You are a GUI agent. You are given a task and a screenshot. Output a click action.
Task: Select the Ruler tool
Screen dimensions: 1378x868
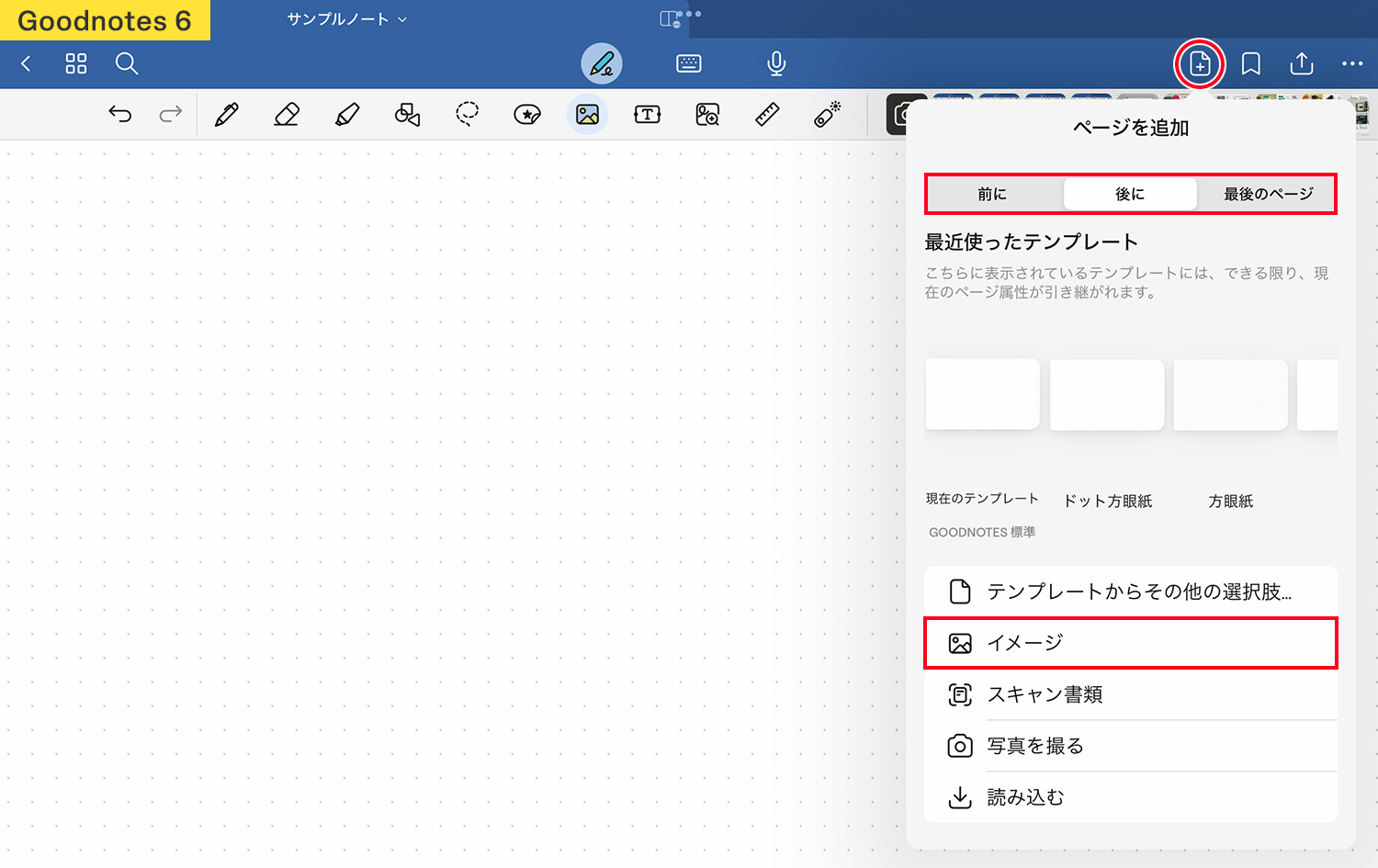coord(767,114)
